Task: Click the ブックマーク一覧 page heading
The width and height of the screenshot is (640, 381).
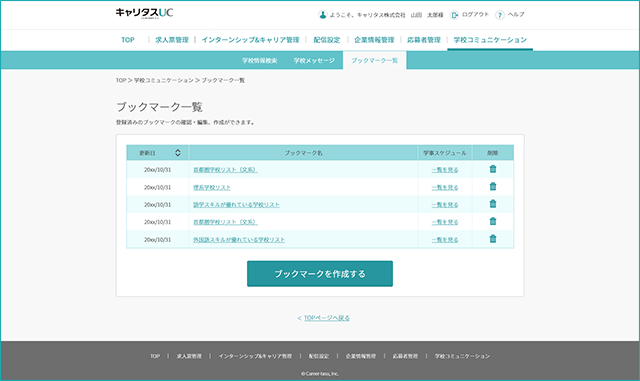Action: click(159, 107)
